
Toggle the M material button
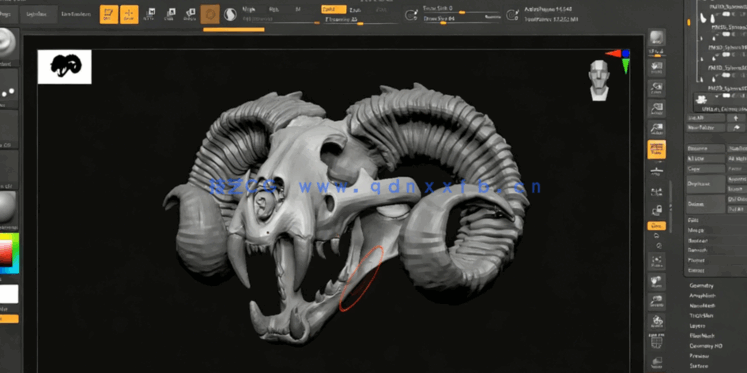click(x=298, y=10)
